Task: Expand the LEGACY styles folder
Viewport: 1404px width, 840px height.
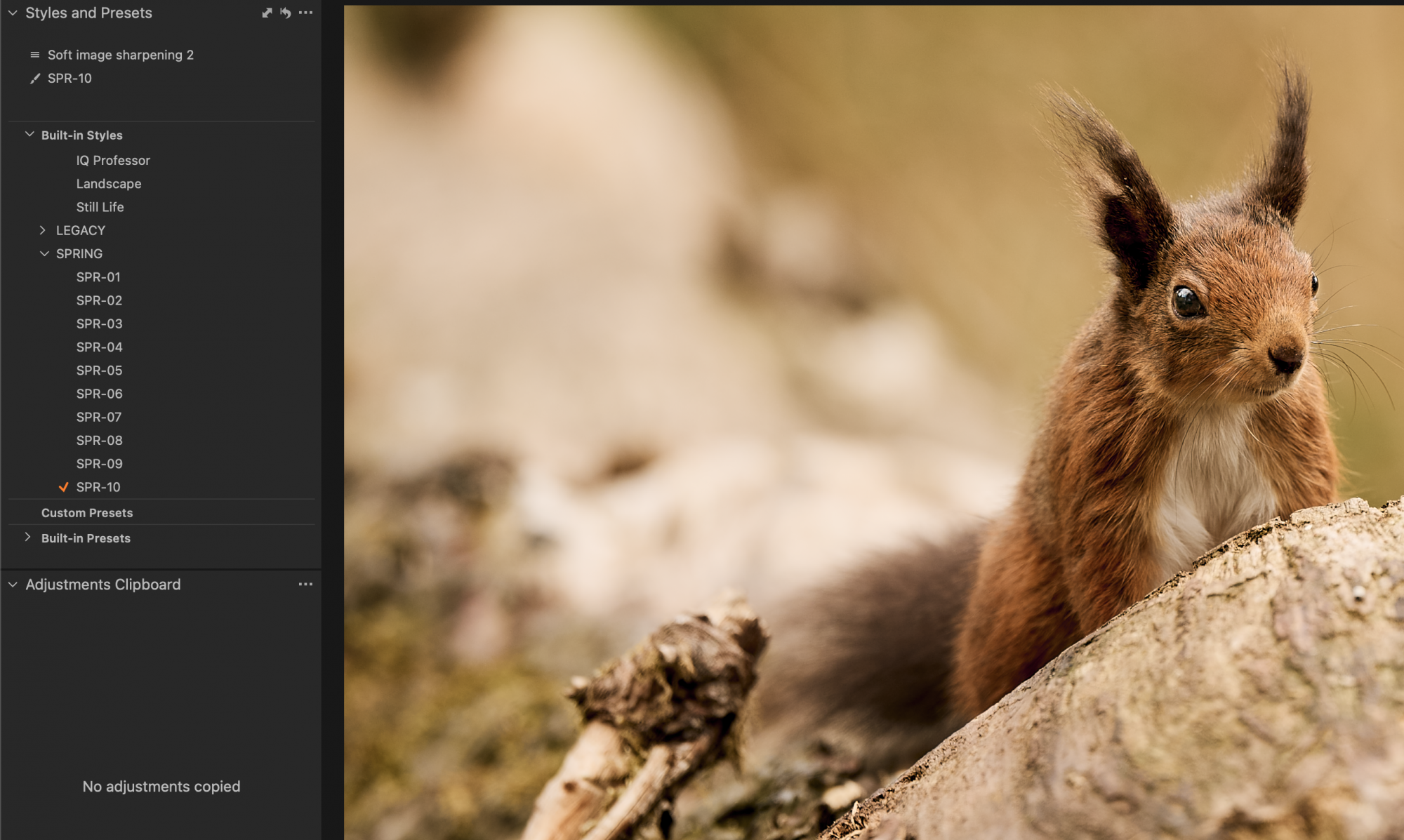Action: pos(43,230)
